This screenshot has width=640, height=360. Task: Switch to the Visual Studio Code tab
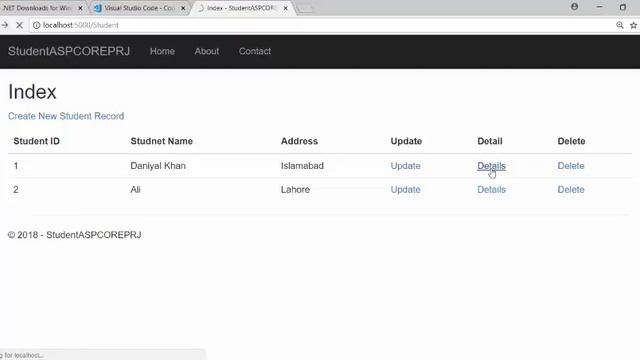coord(139,8)
